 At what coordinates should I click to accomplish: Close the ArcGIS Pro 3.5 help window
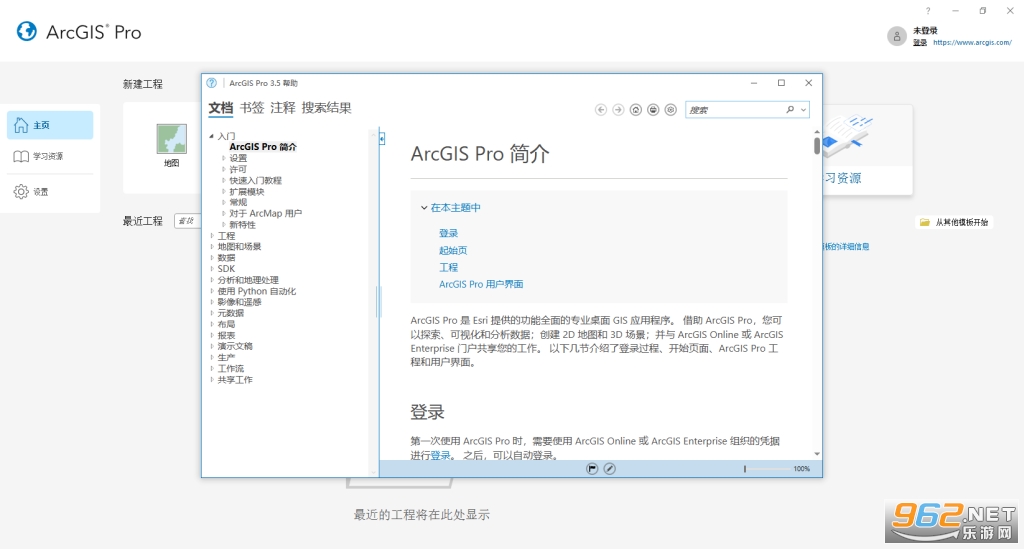click(x=808, y=83)
